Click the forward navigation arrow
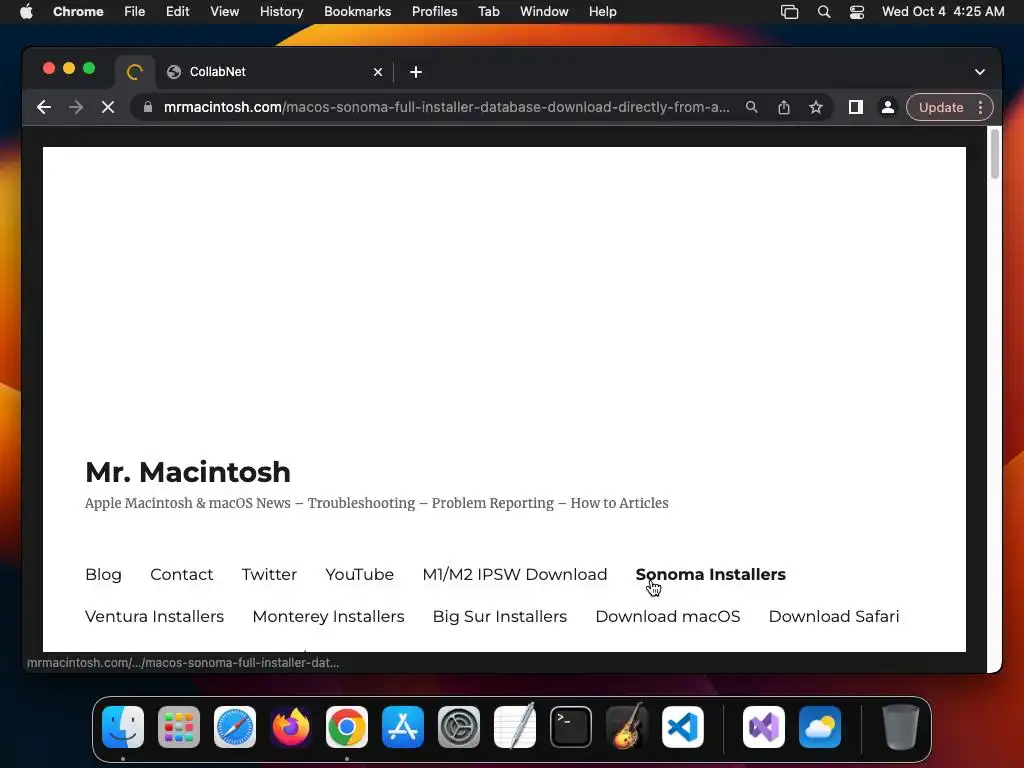 [x=76, y=107]
